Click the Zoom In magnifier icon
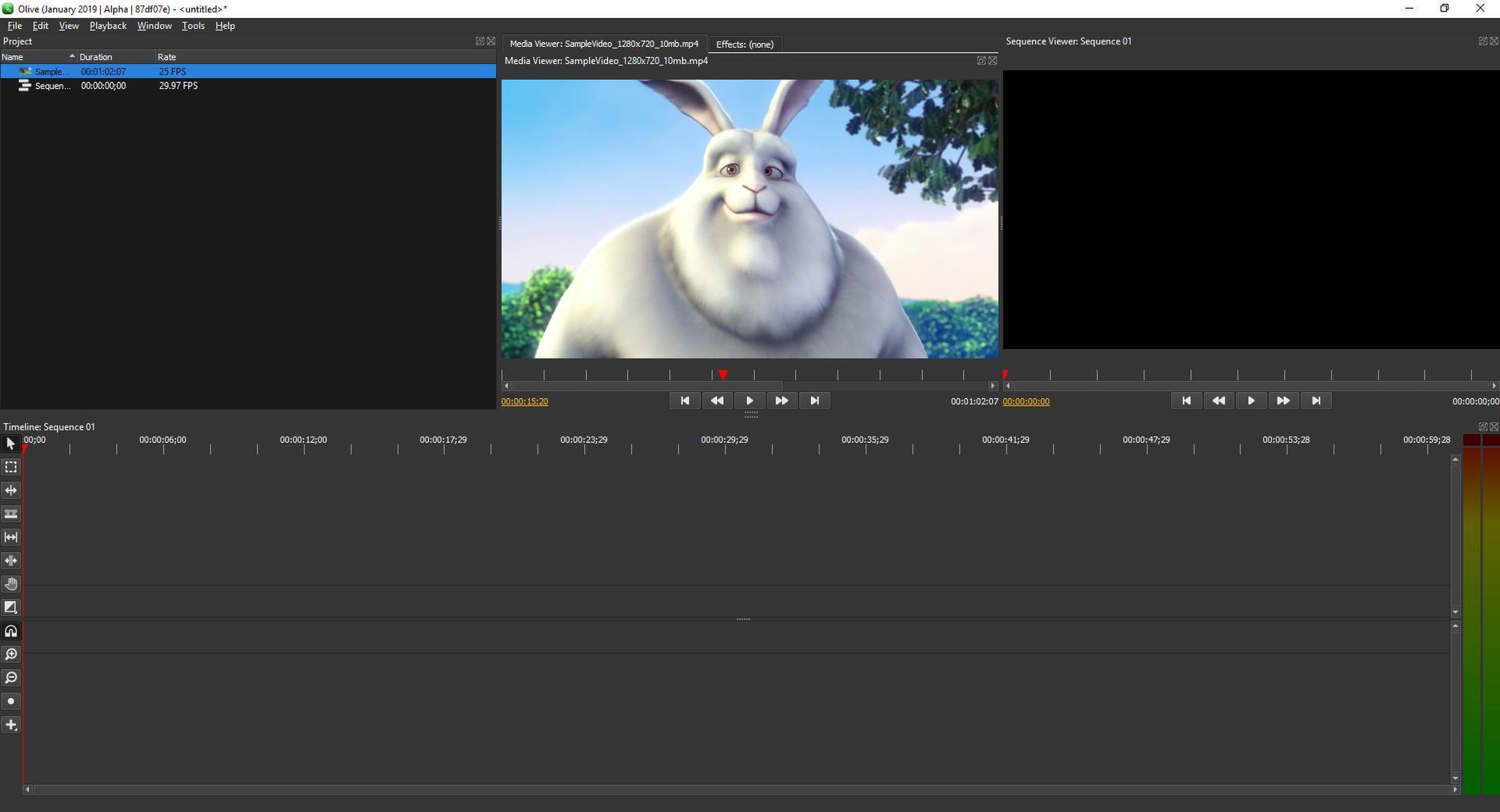This screenshot has height=812, width=1500. [x=12, y=654]
